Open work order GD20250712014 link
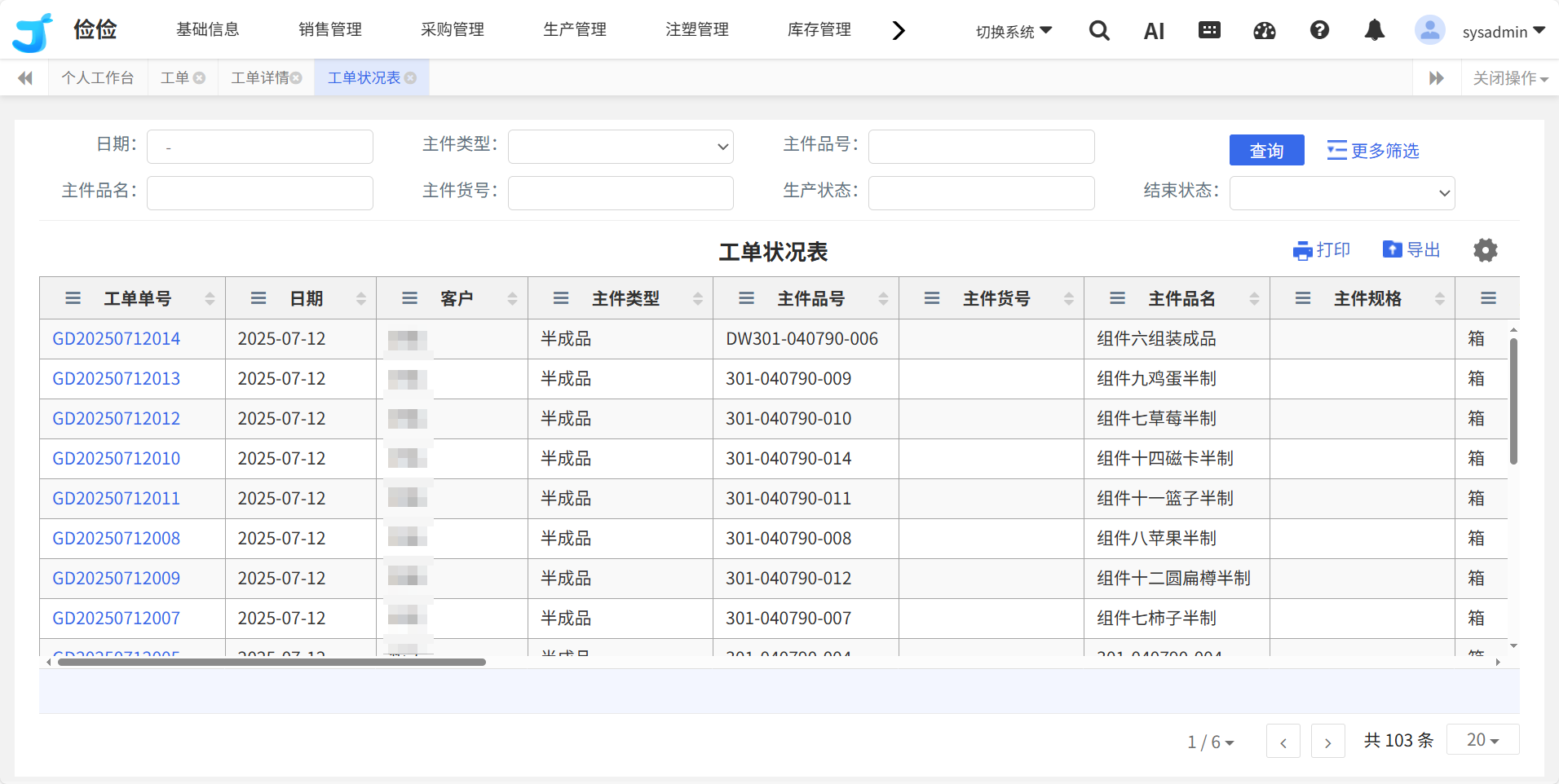 [117, 339]
